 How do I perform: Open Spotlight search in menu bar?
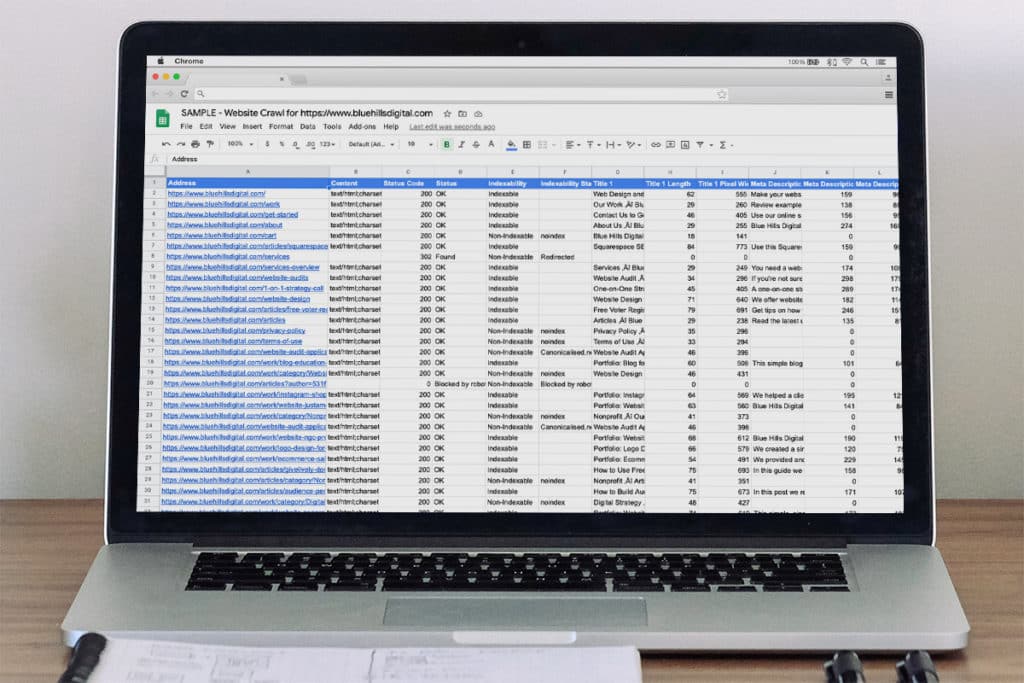[x=864, y=62]
